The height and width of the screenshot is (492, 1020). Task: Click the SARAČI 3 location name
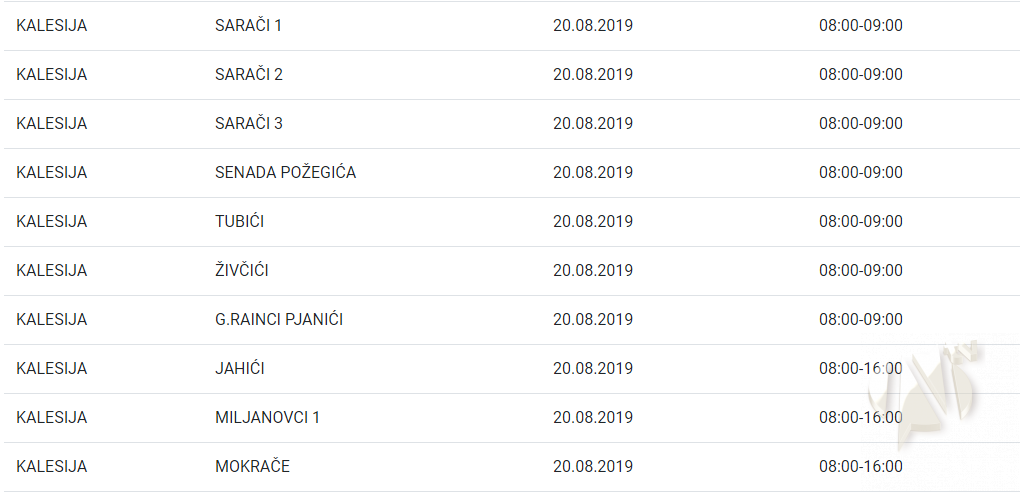[x=249, y=123]
